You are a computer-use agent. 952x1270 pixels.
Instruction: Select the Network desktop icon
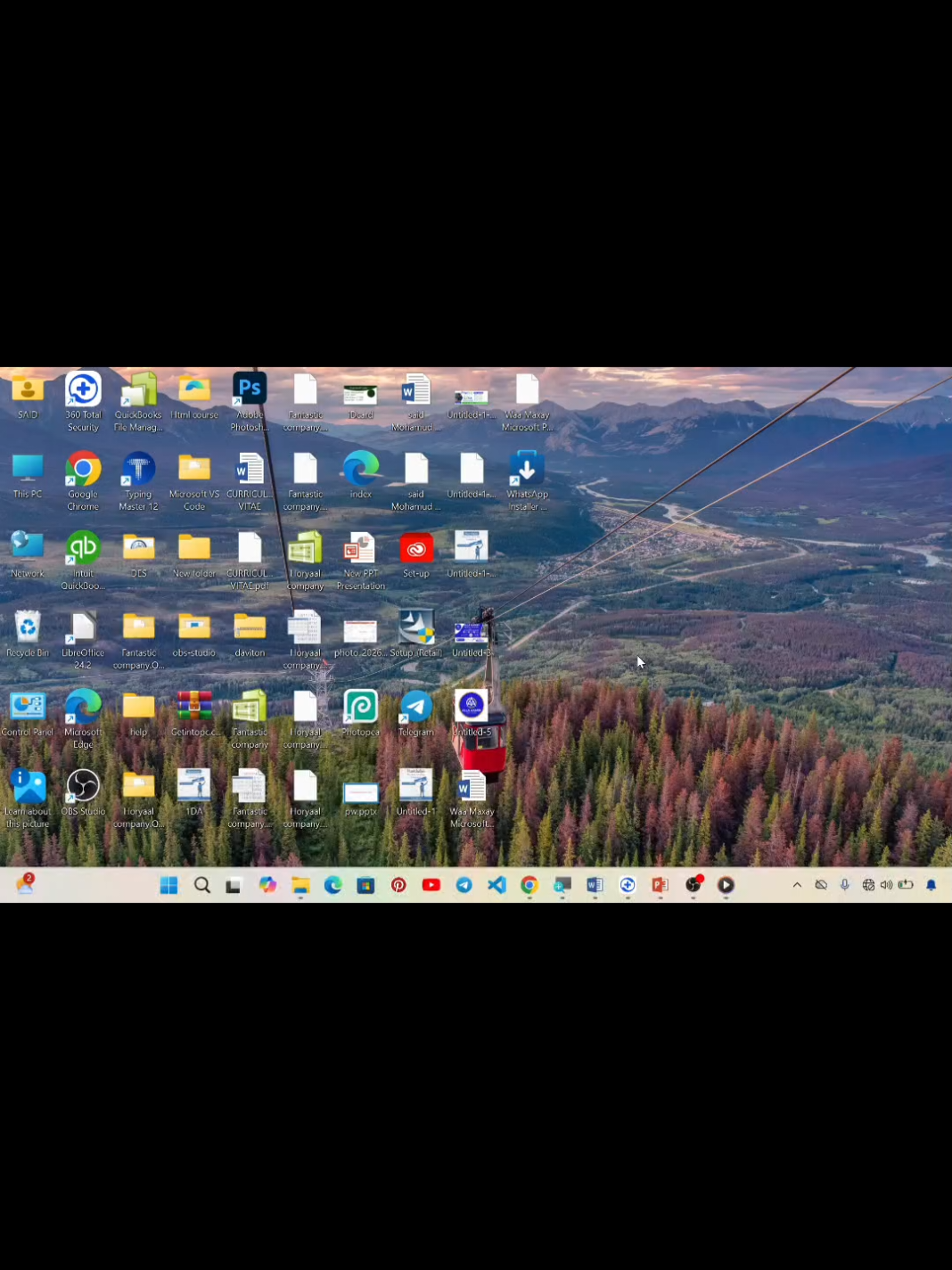[28, 554]
